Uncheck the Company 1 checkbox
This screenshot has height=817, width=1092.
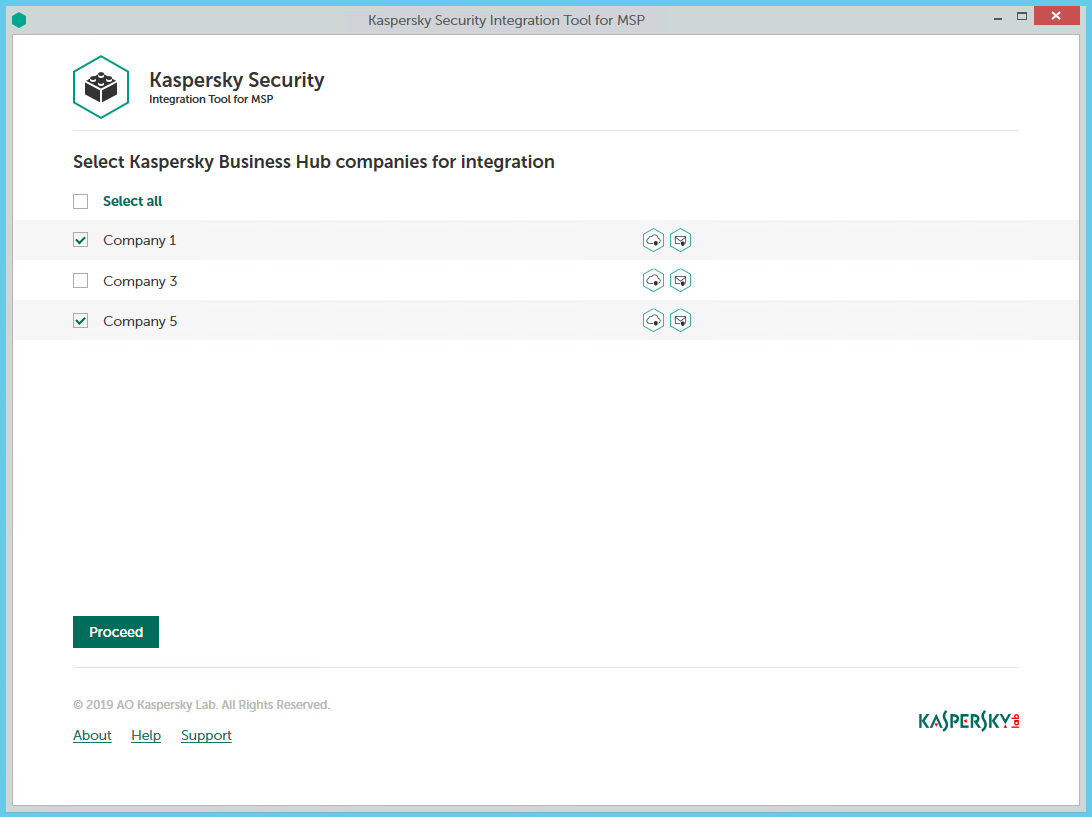click(81, 240)
